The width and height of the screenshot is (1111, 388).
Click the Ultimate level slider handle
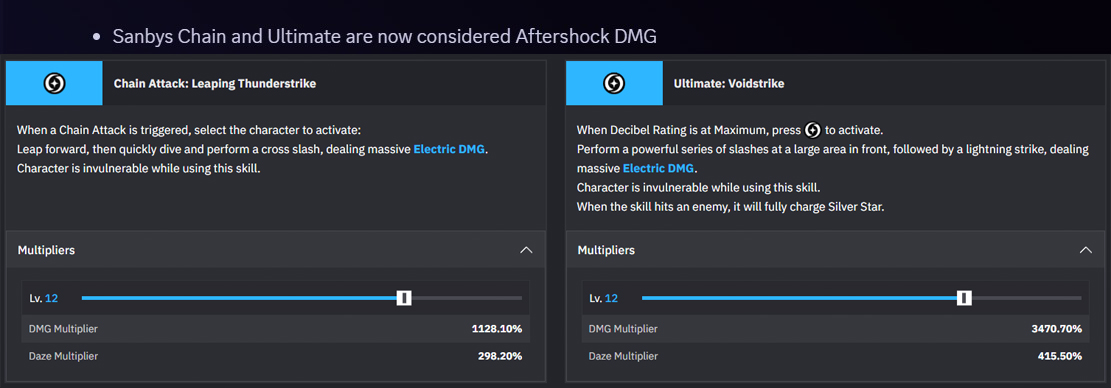pyautogui.click(x=964, y=298)
